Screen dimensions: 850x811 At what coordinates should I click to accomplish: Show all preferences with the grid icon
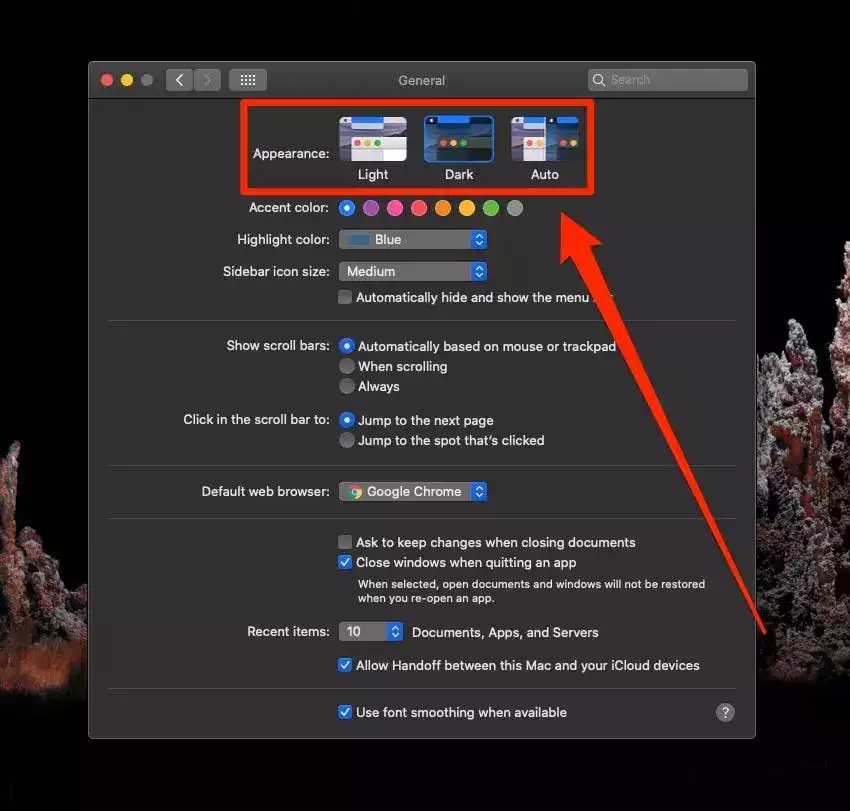pyautogui.click(x=248, y=80)
